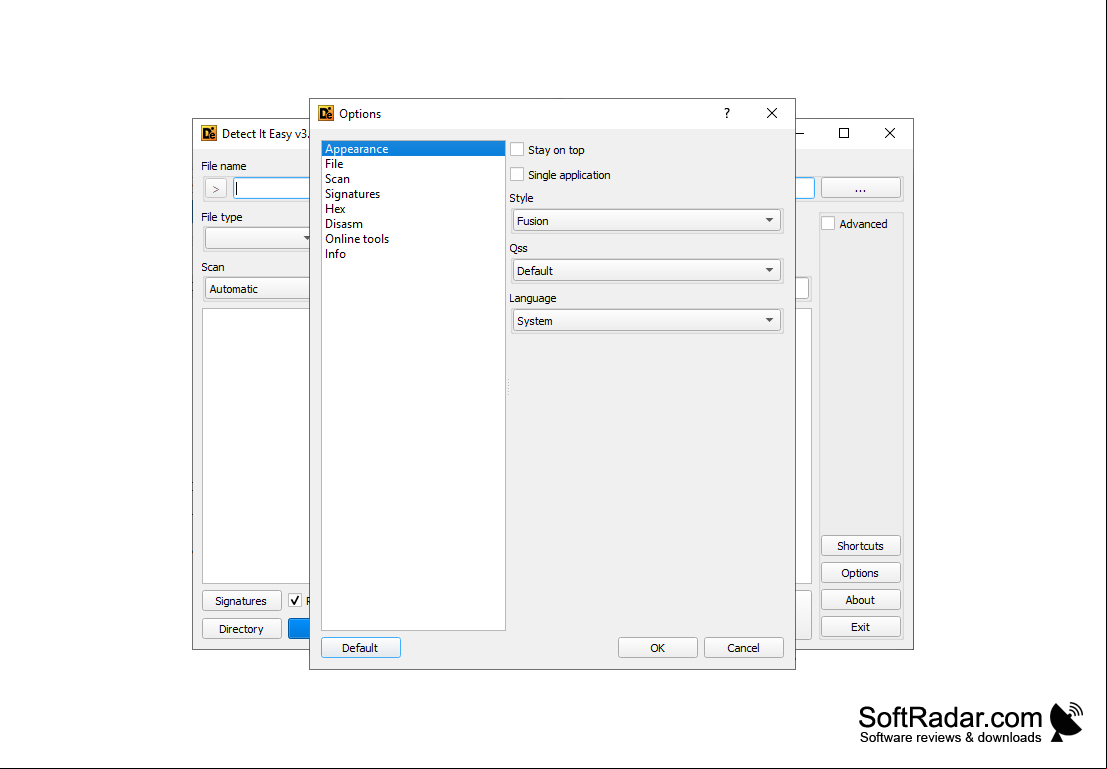The height and width of the screenshot is (769, 1107).
Task: Enable the Single application checkbox
Action: [517, 174]
